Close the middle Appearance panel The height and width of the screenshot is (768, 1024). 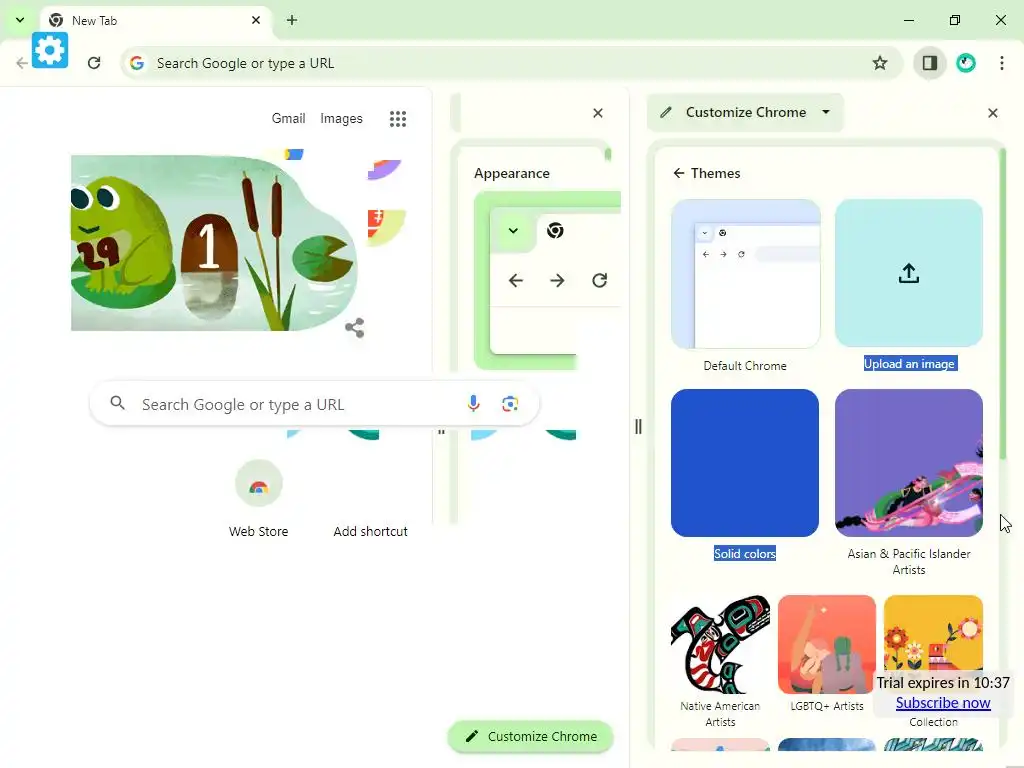coord(598,113)
